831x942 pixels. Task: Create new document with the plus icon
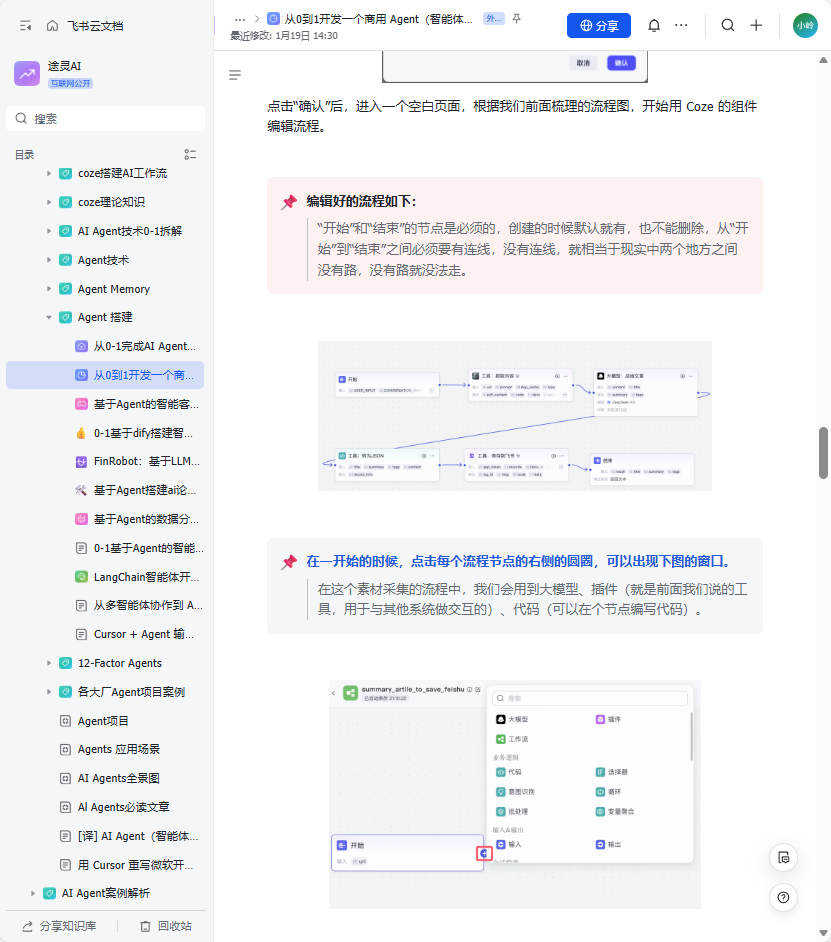click(x=756, y=25)
